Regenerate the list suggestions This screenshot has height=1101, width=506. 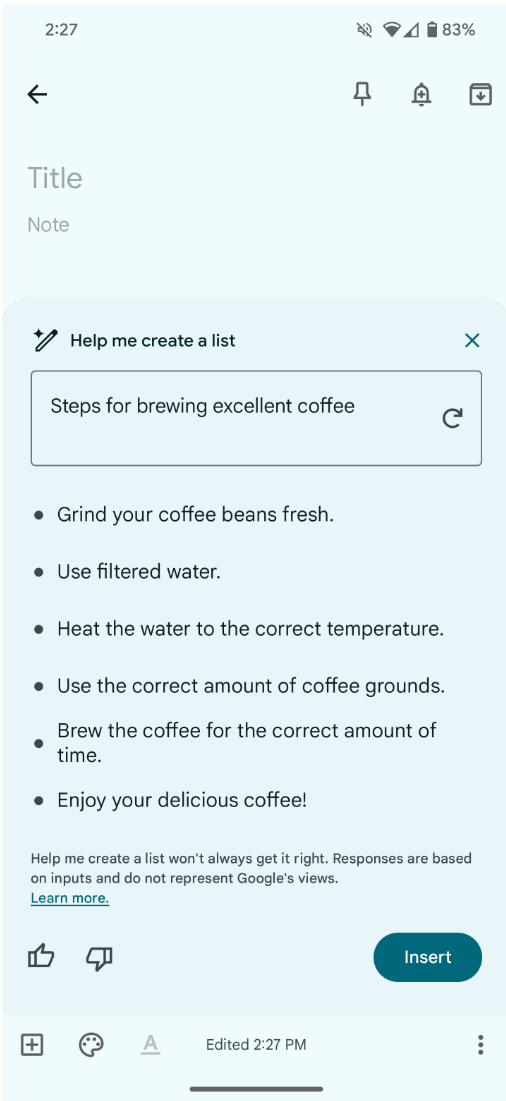point(453,418)
